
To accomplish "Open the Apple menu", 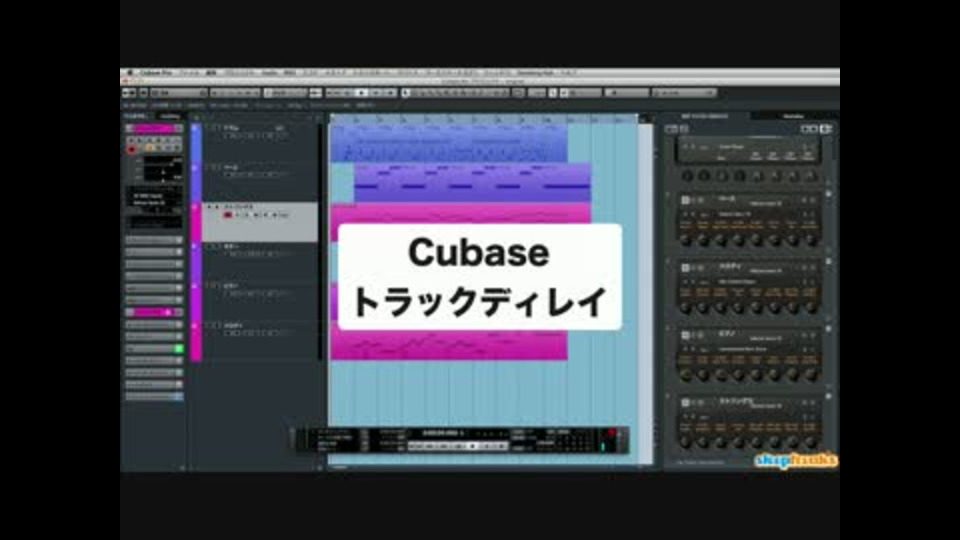I will pyautogui.click(x=129, y=72).
